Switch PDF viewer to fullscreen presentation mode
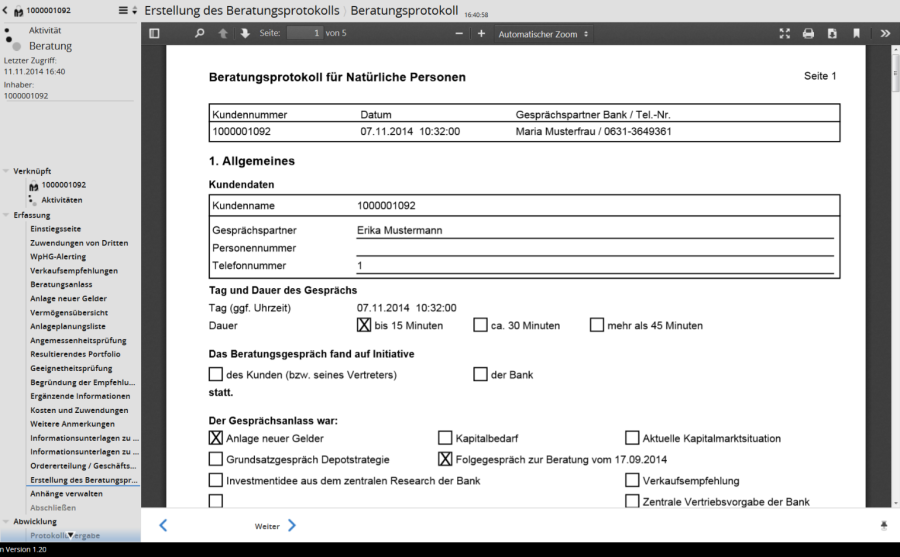The height and width of the screenshot is (557, 900). [x=785, y=33]
